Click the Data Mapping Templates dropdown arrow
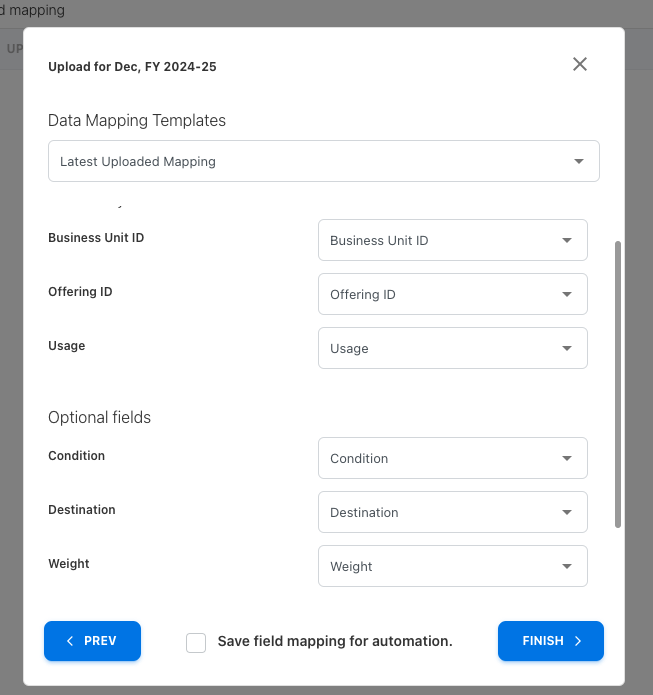 579,161
